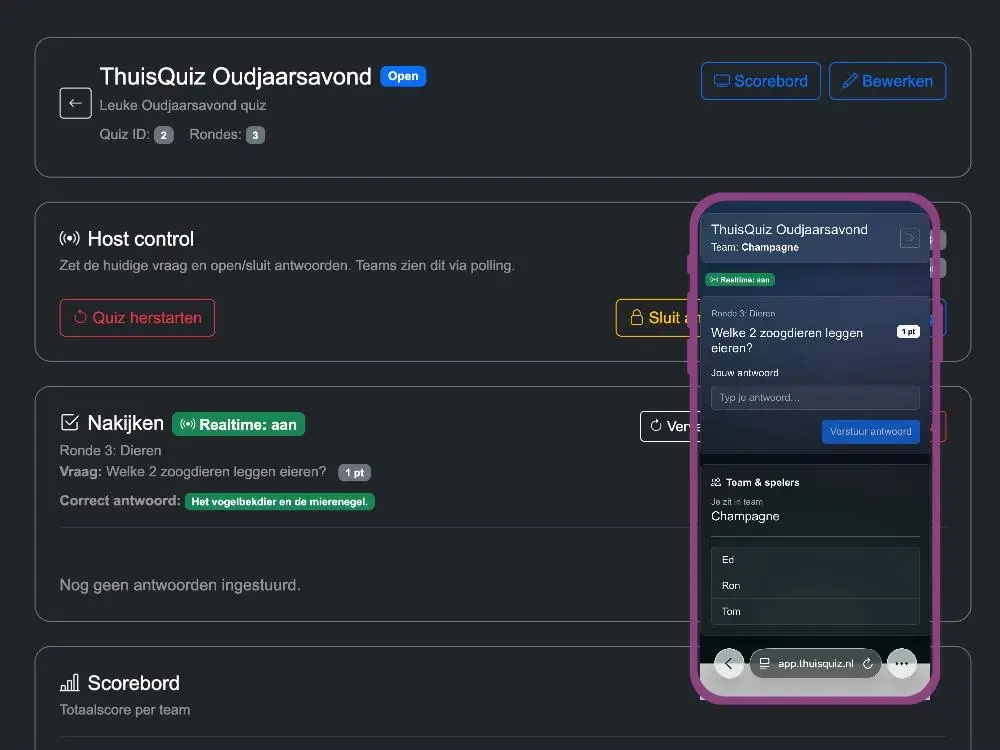Click the yellow lock Sluit button

point(654,318)
